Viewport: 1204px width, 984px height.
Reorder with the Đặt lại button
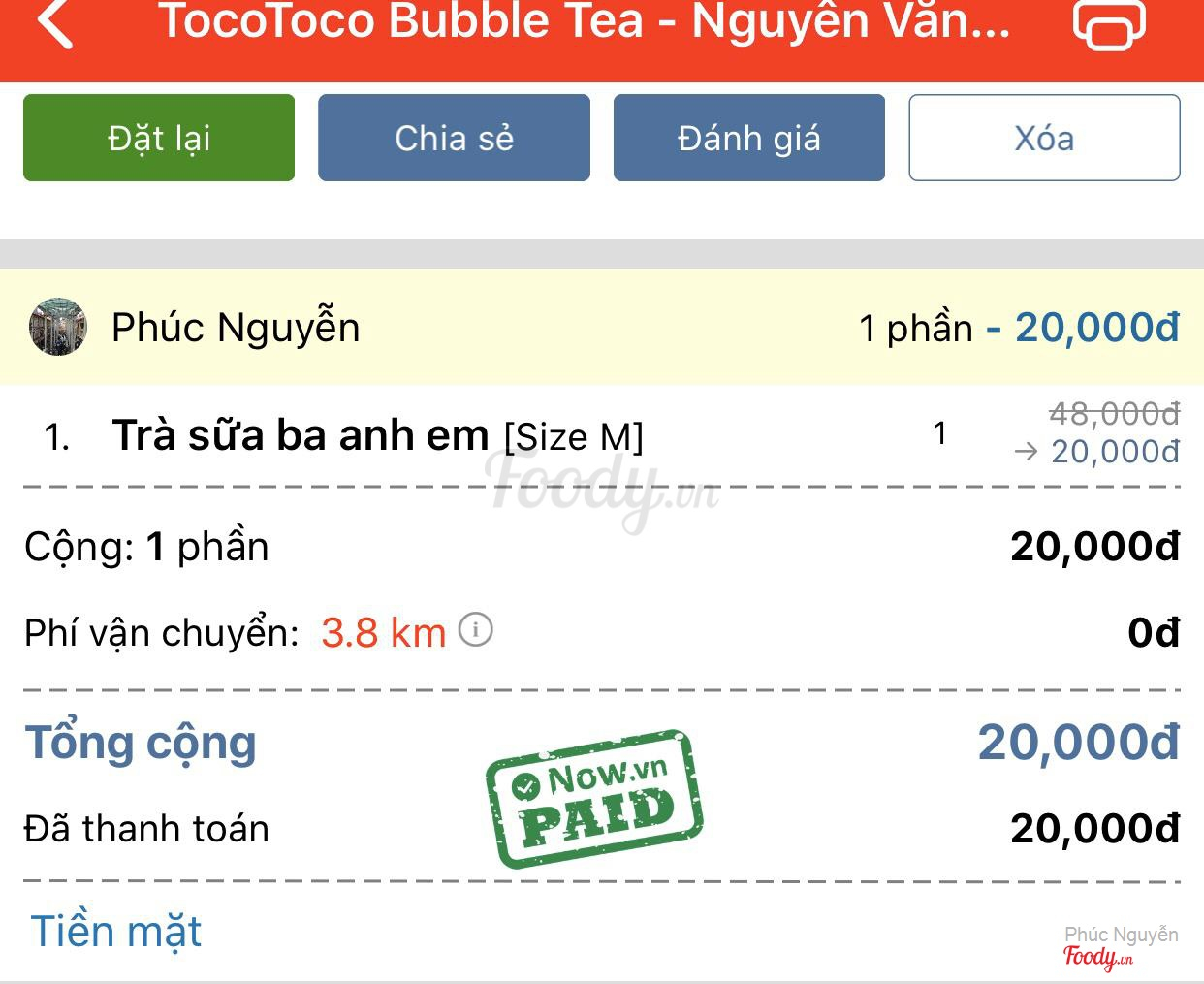pos(159,138)
